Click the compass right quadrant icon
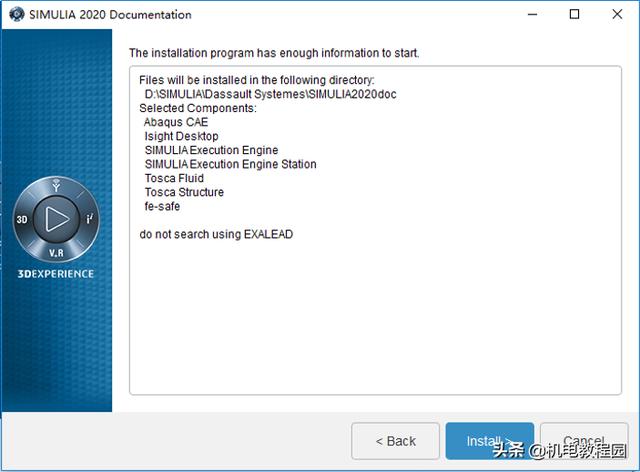The image size is (640, 472). [90, 219]
